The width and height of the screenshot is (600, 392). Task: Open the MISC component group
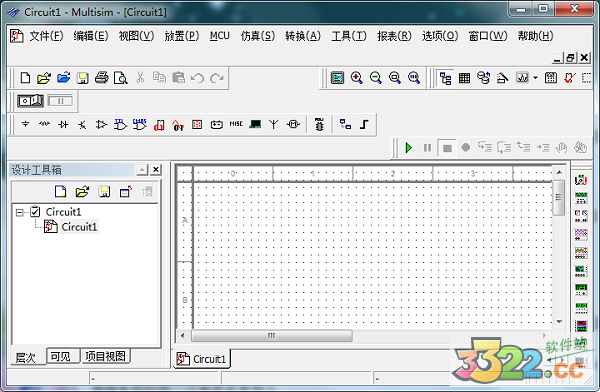click(x=236, y=124)
